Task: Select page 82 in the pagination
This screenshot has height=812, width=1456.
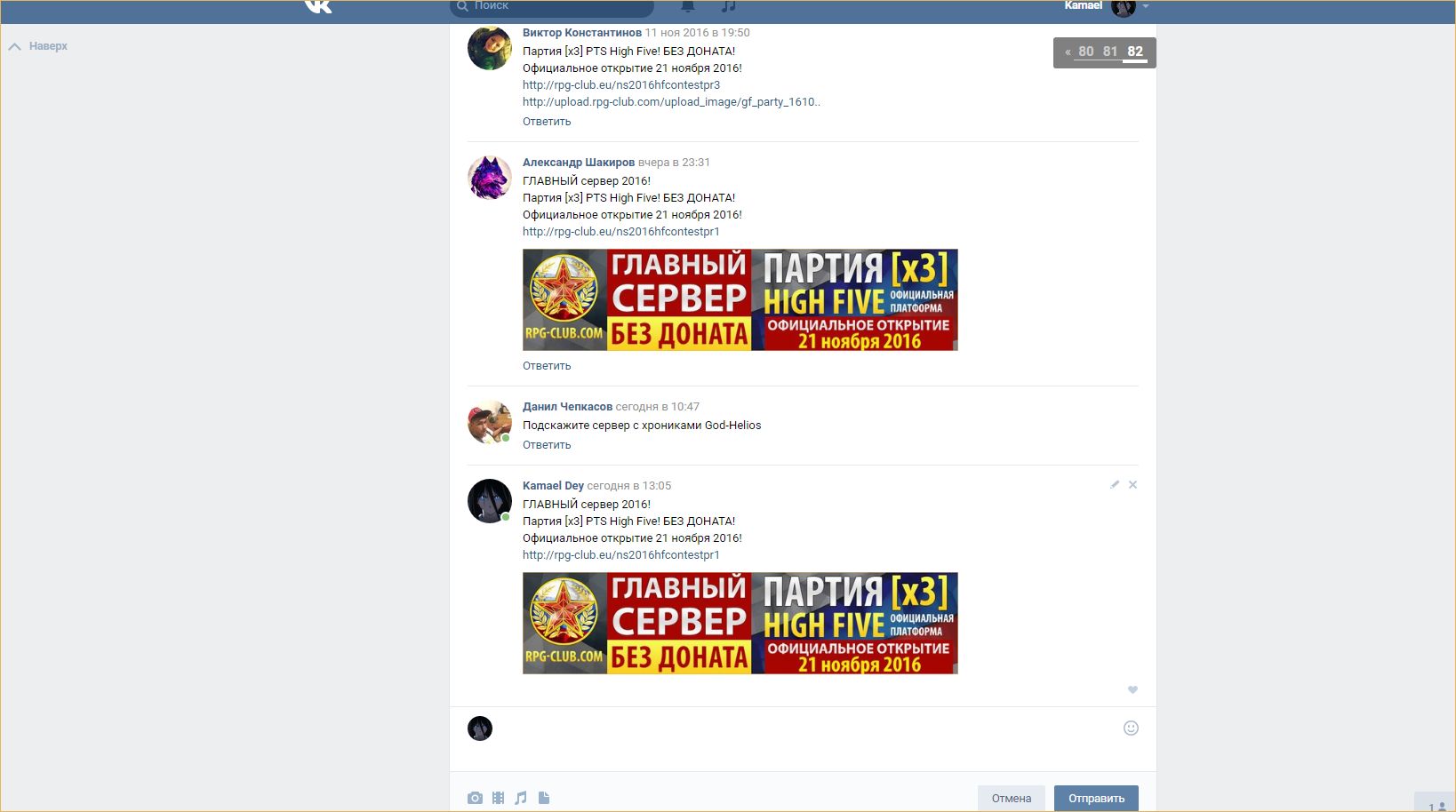Action: click(x=1135, y=52)
